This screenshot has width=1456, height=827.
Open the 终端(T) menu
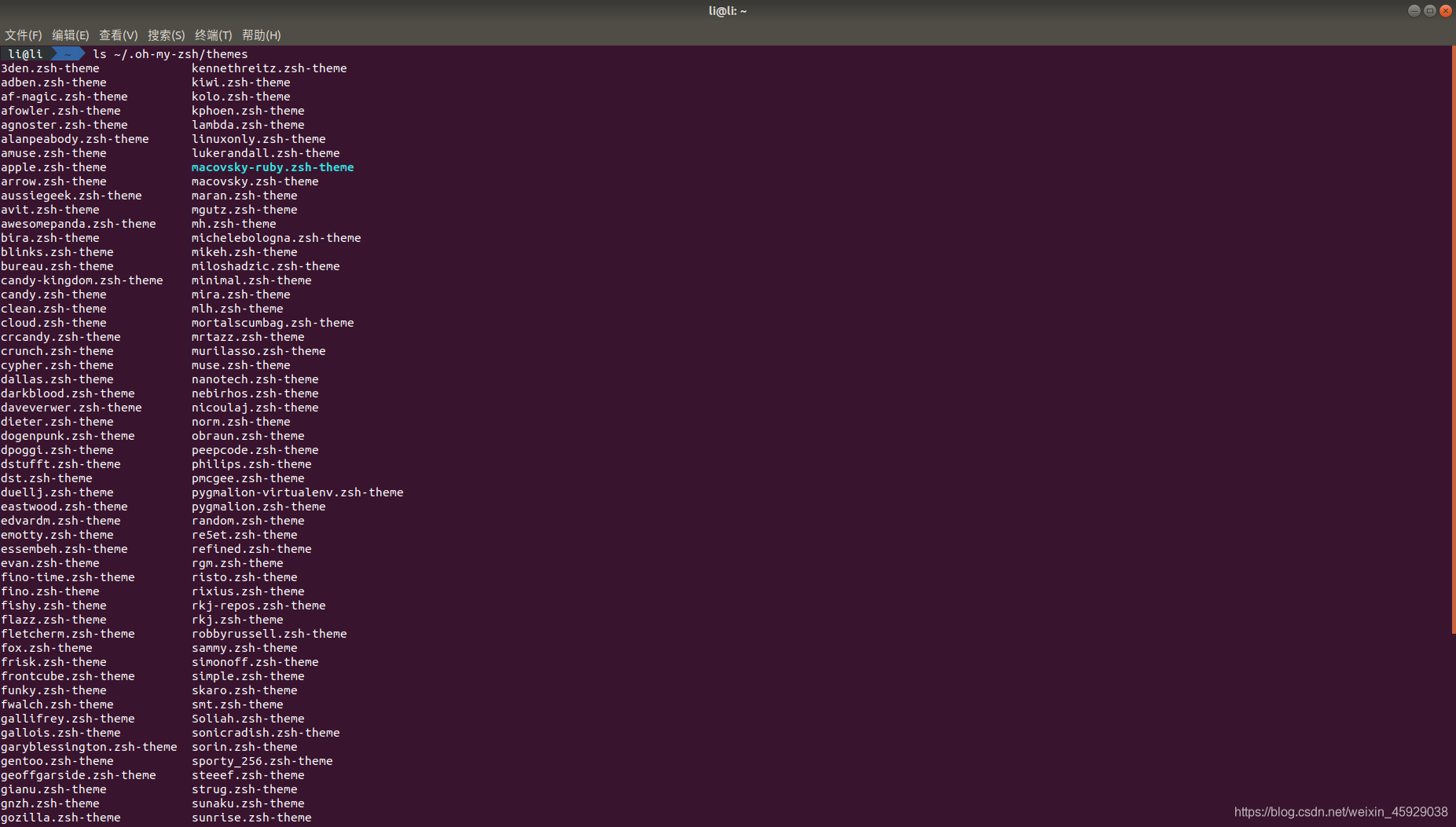(x=213, y=35)
